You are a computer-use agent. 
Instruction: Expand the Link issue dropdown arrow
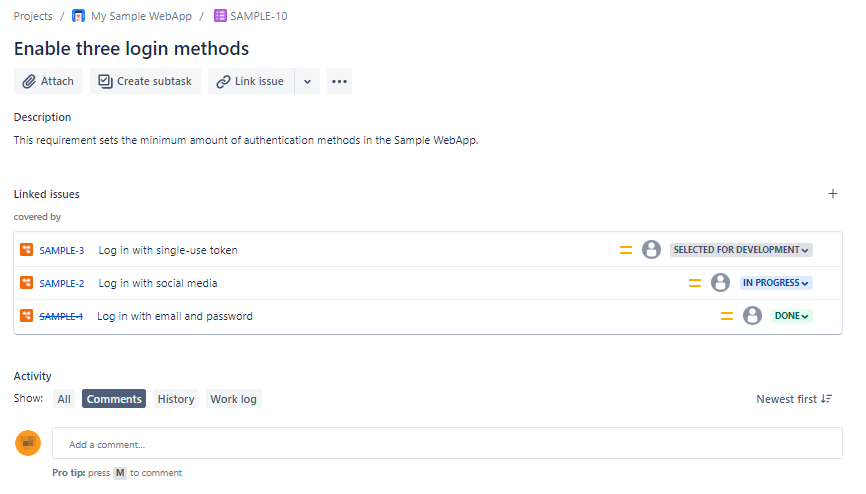307,82
